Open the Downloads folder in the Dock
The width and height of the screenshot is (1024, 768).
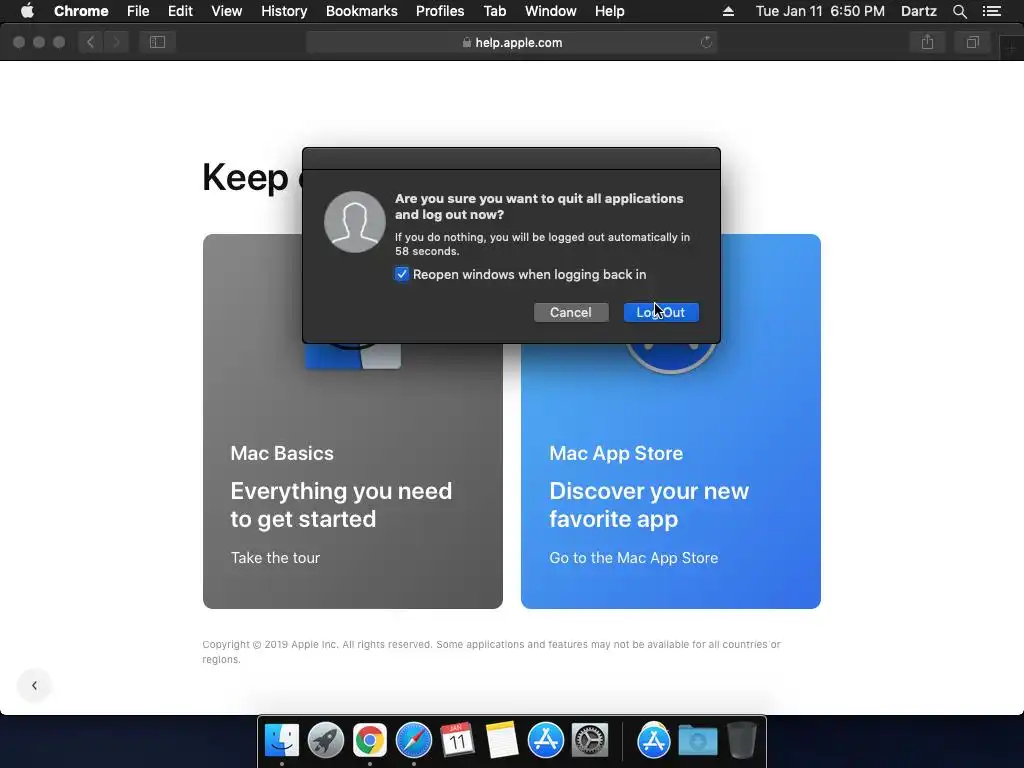tap(697, 741)
